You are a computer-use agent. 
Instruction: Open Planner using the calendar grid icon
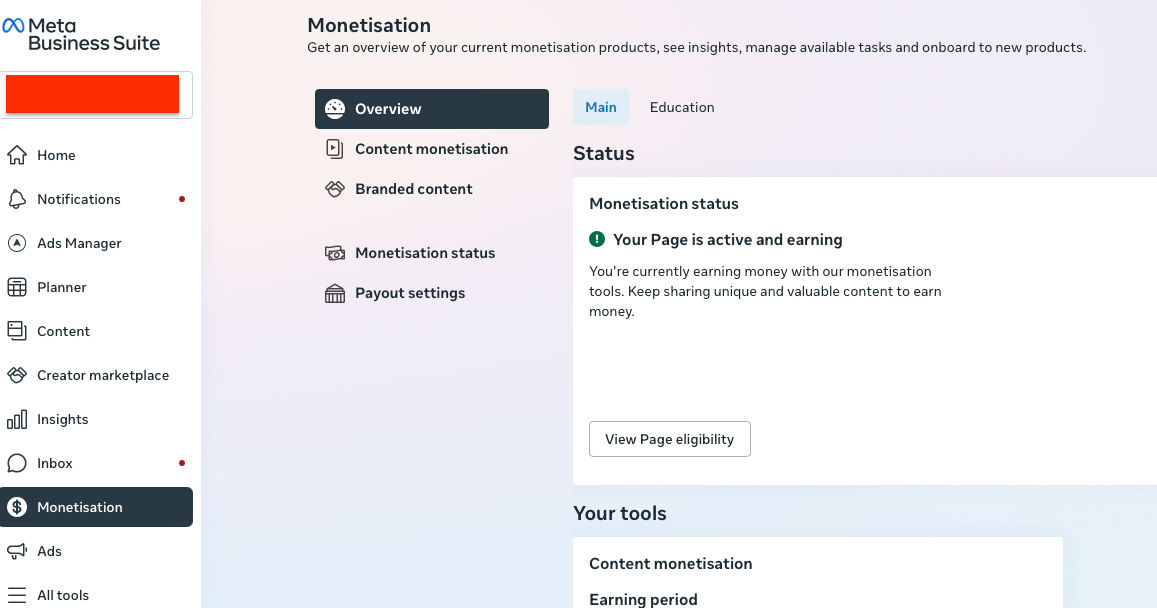click(x=17, y=287)
